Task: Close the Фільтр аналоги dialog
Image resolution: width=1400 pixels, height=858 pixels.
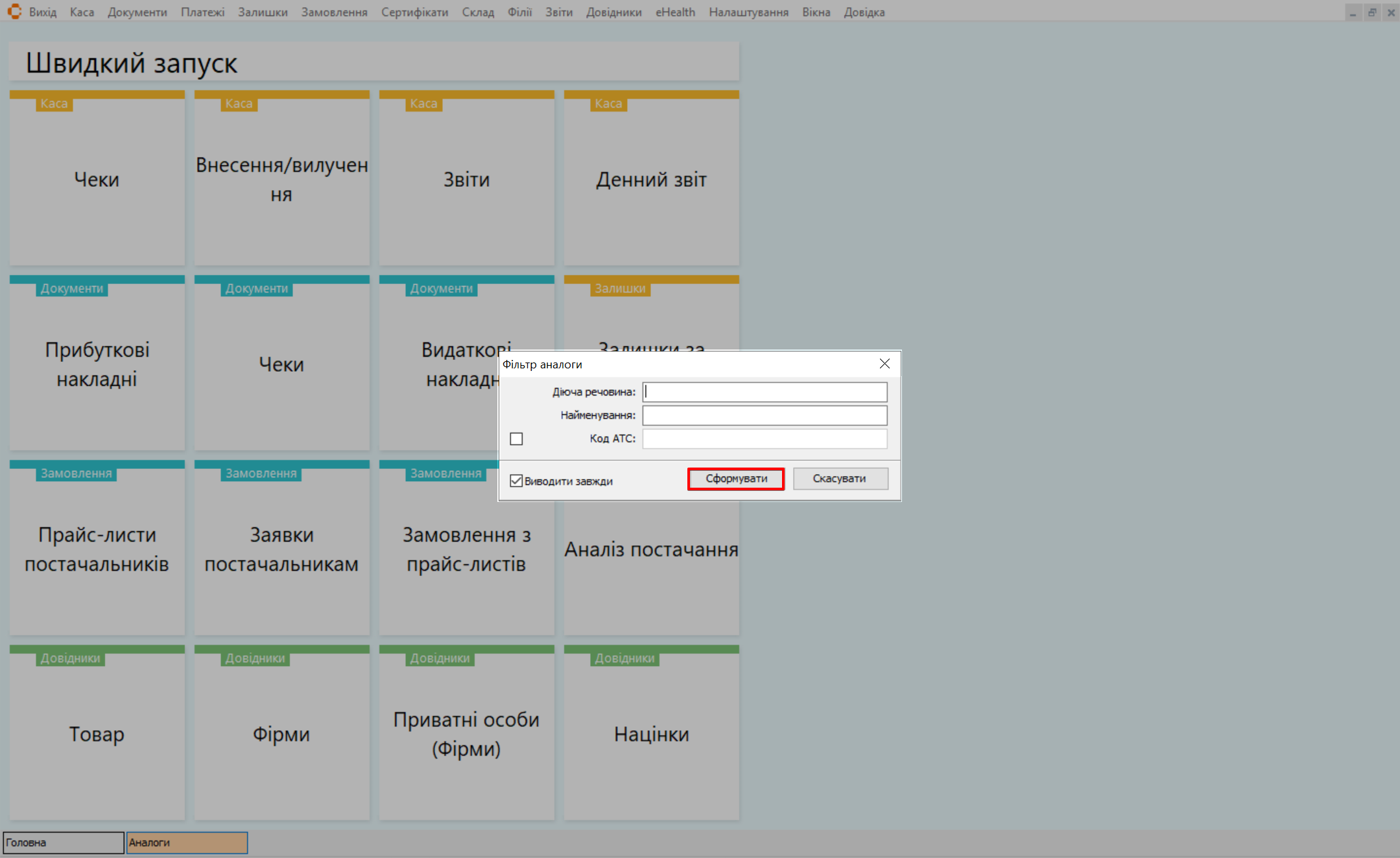Action: pos(884,364)
